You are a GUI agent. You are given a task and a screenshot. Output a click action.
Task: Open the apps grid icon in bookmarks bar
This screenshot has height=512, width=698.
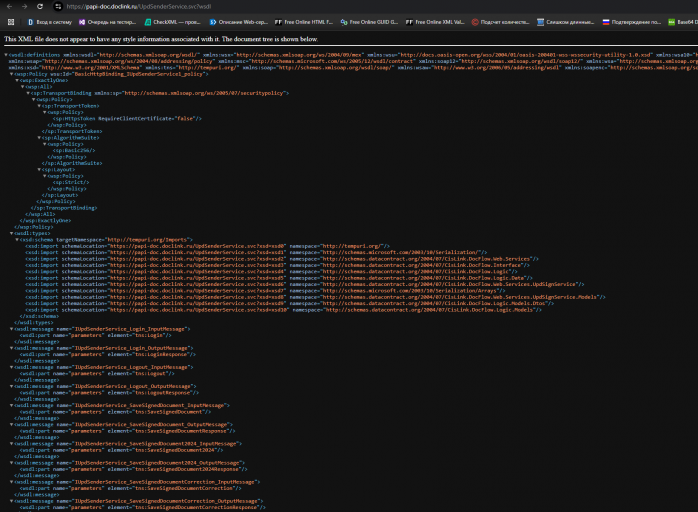coord(11,22)
